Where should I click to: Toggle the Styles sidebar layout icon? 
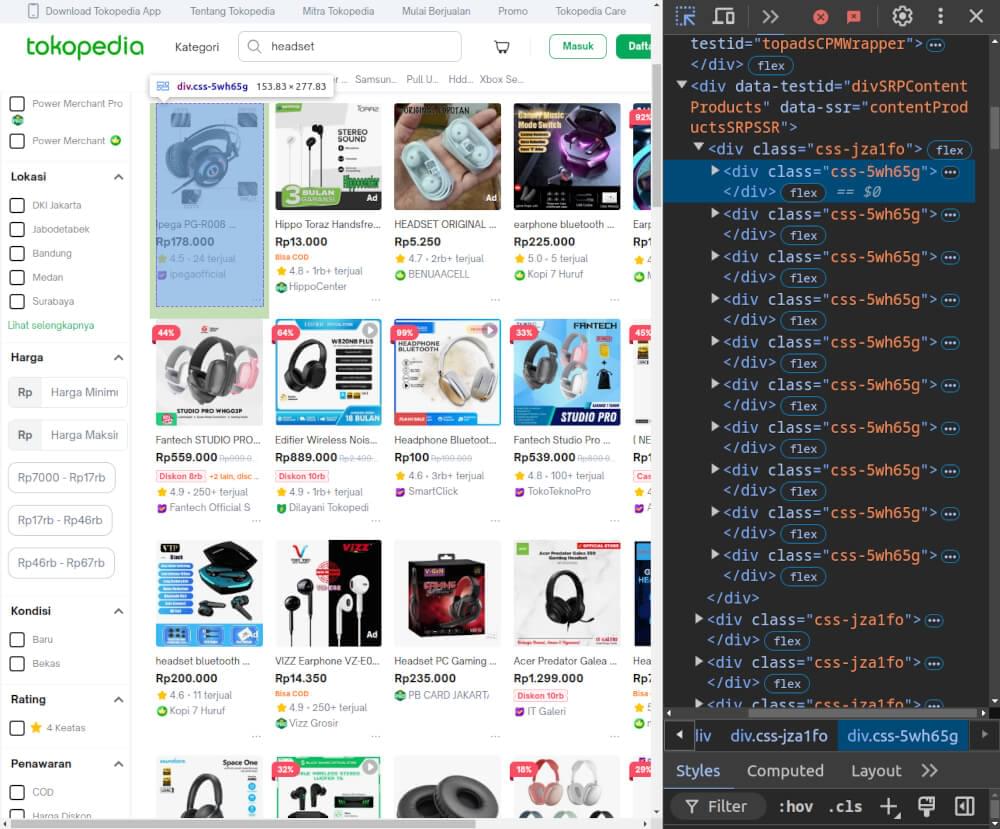[962, 806]
